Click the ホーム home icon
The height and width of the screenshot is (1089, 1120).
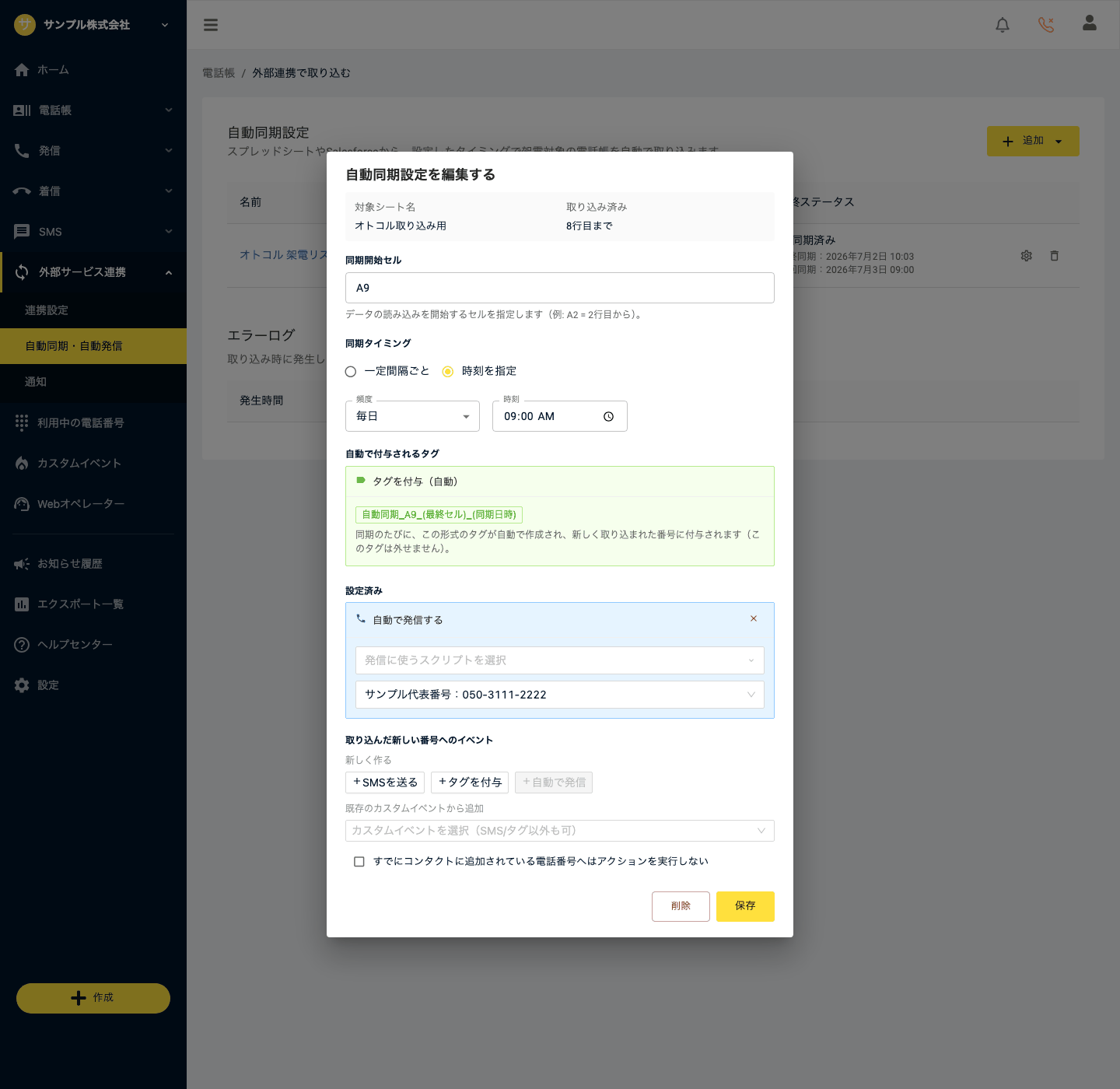pos(22,70)
